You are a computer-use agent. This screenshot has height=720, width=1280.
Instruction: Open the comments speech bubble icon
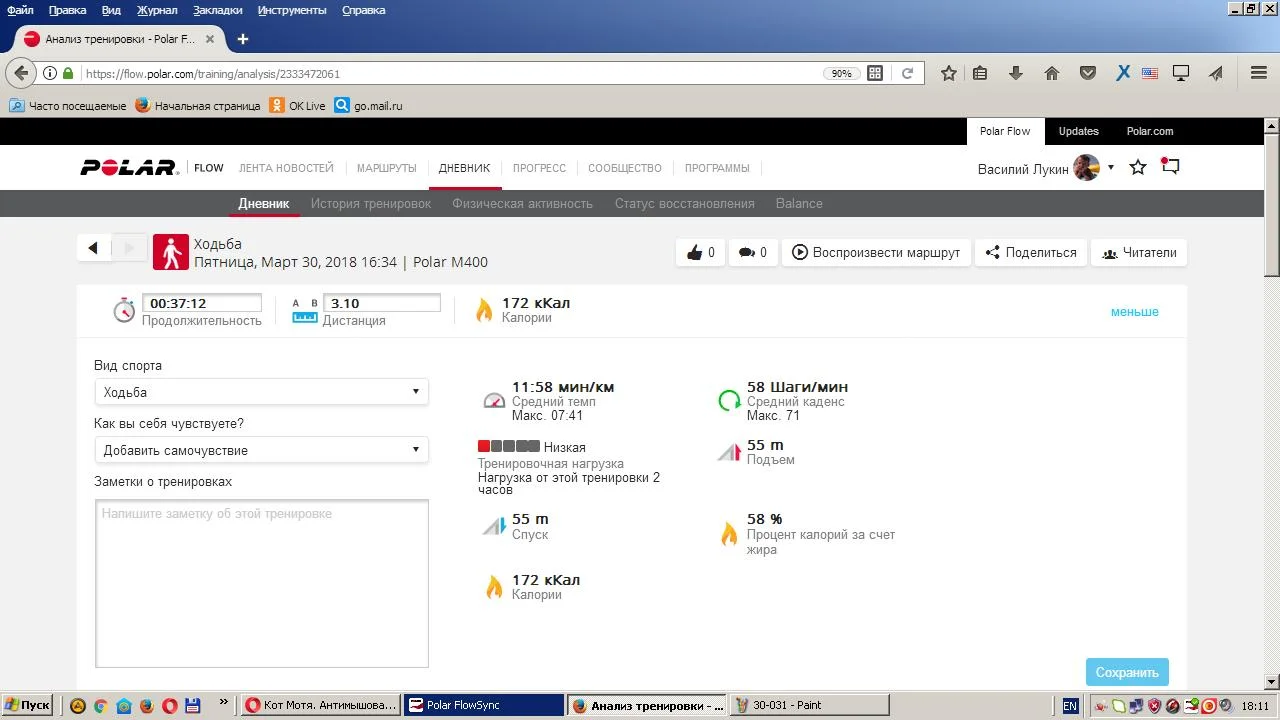747,253
